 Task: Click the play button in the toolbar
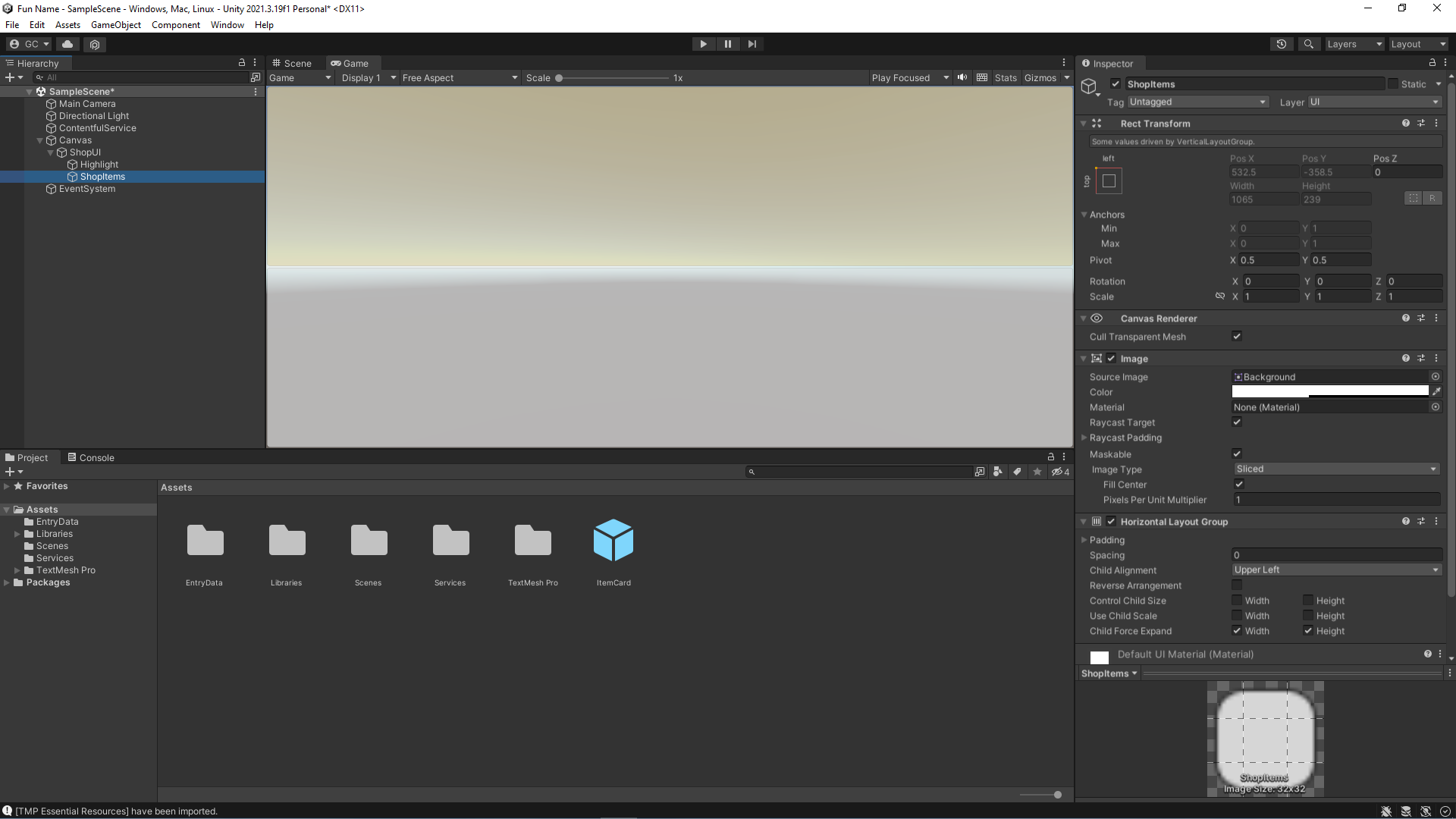tap(704, 43)
